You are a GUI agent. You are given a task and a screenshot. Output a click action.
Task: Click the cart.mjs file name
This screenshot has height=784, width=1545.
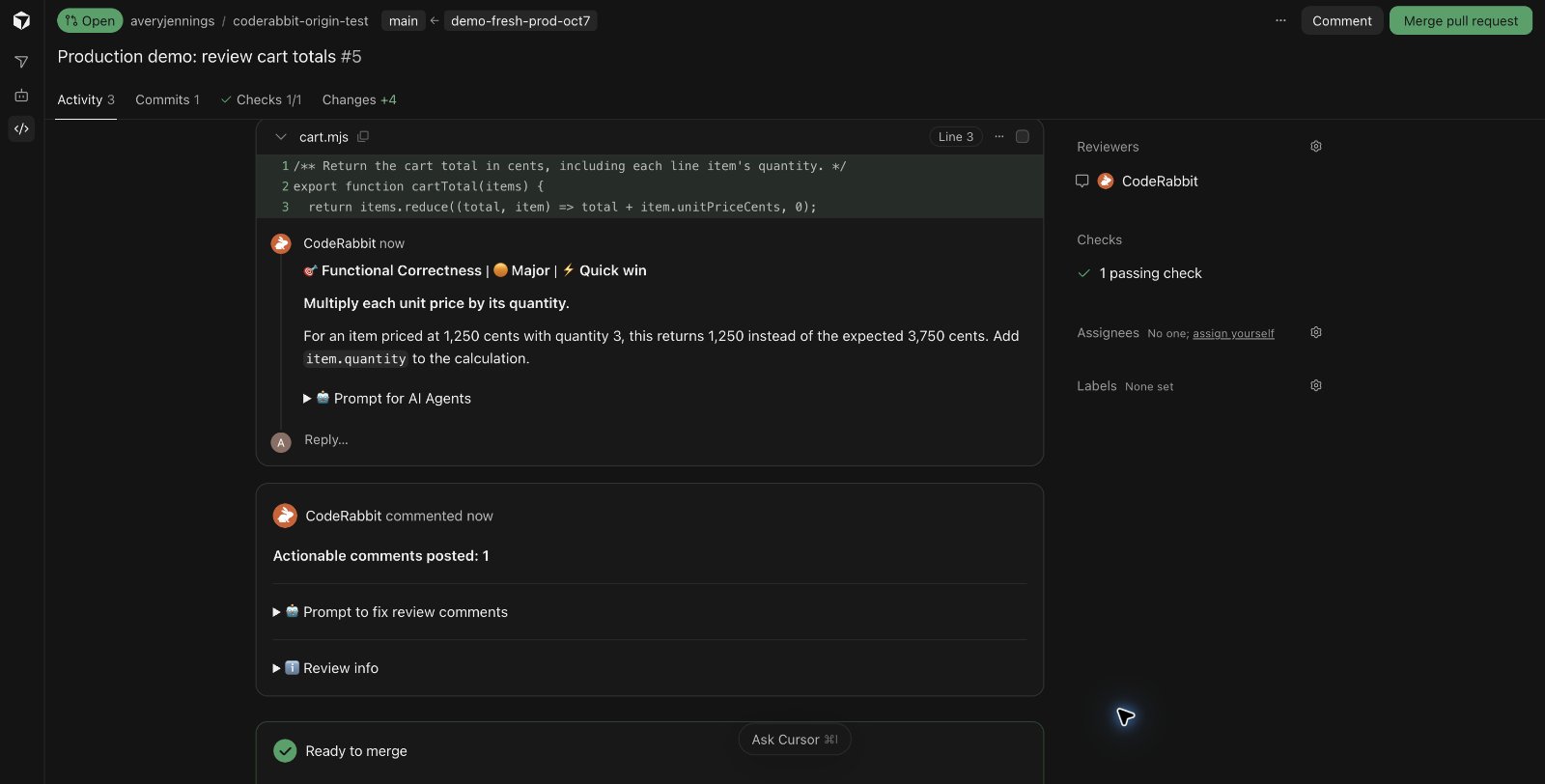tap(323, 137)
